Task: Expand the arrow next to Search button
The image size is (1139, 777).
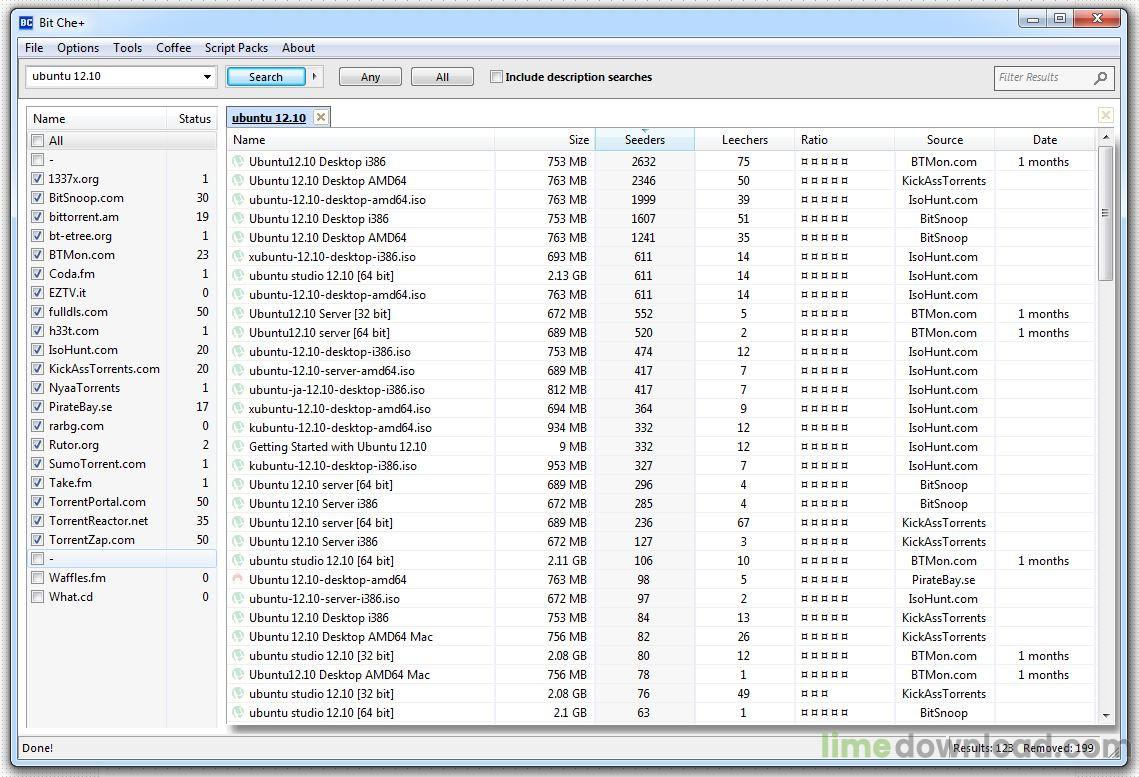Action: point(315,76)
